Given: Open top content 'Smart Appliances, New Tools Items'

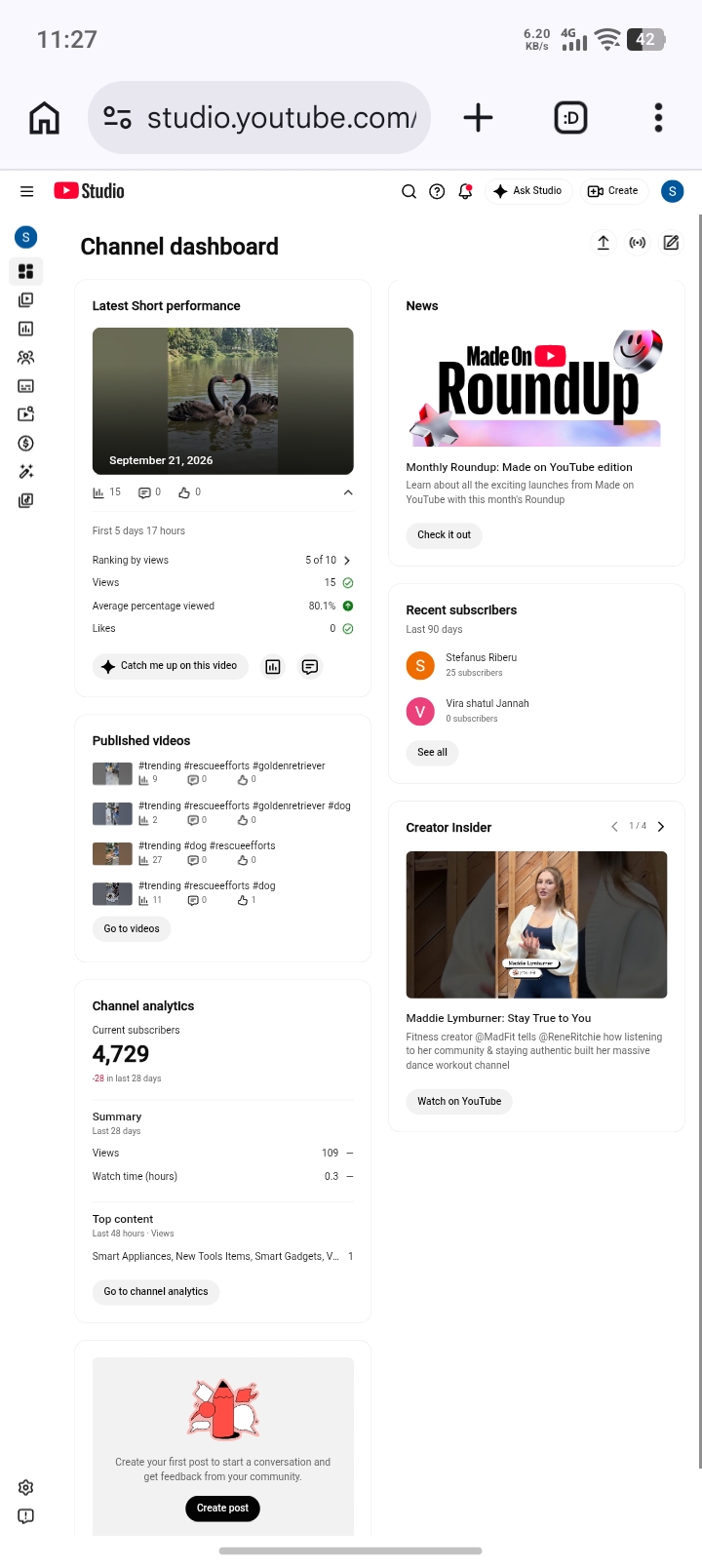Looking at the screenshot, I should 215,1257.
